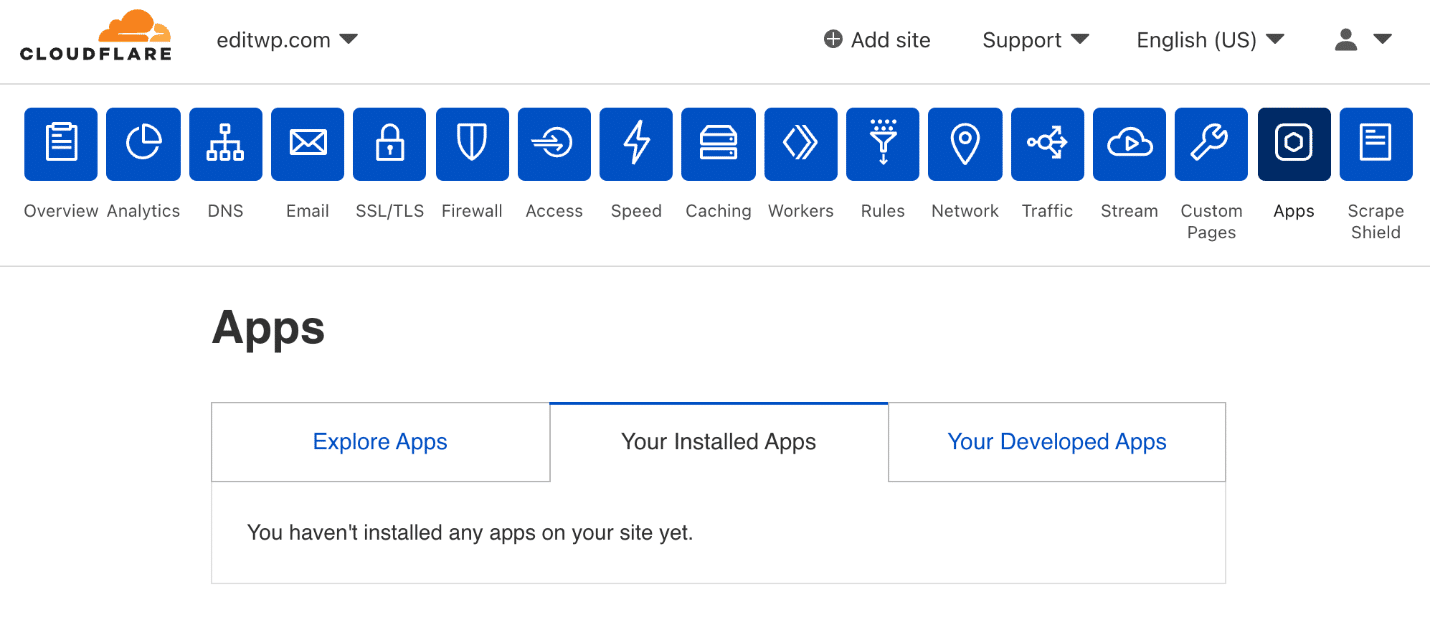
Task: Switch to the Explore Apps tab
Action: pyautogui.click(x=380, y=442)
